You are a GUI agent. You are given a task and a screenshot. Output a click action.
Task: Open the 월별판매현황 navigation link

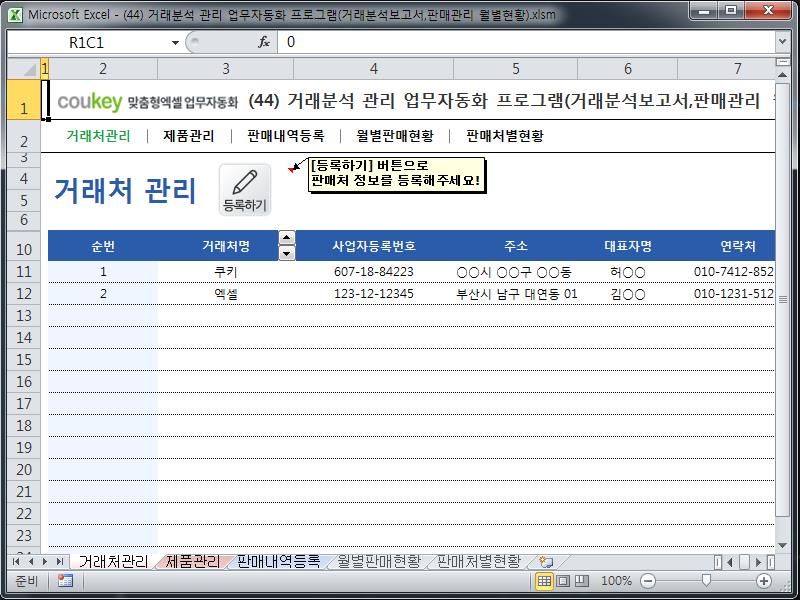(x=395, y=136)
